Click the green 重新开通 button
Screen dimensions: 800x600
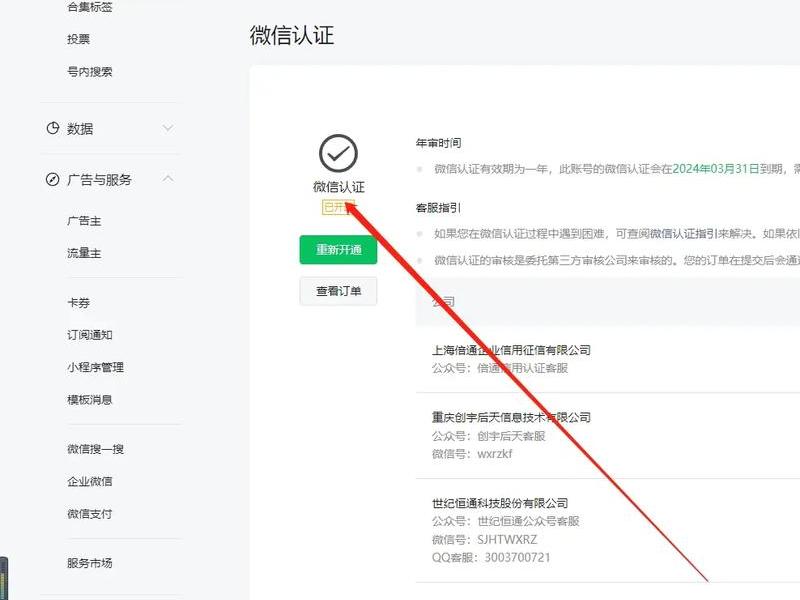[x=338, y=249]
